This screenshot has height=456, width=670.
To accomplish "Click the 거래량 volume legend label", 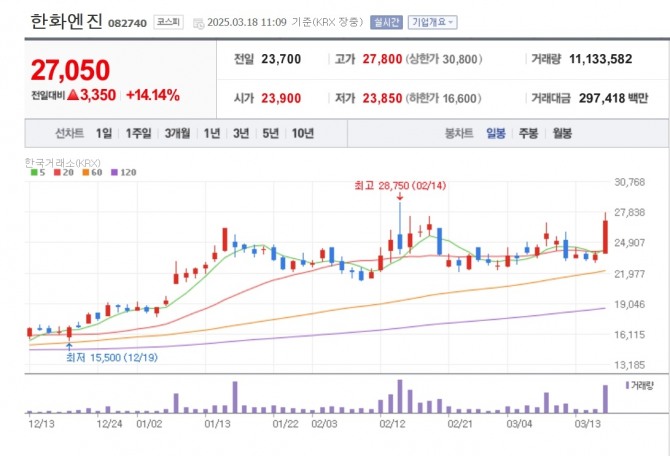I will click(x=640, y=385).
